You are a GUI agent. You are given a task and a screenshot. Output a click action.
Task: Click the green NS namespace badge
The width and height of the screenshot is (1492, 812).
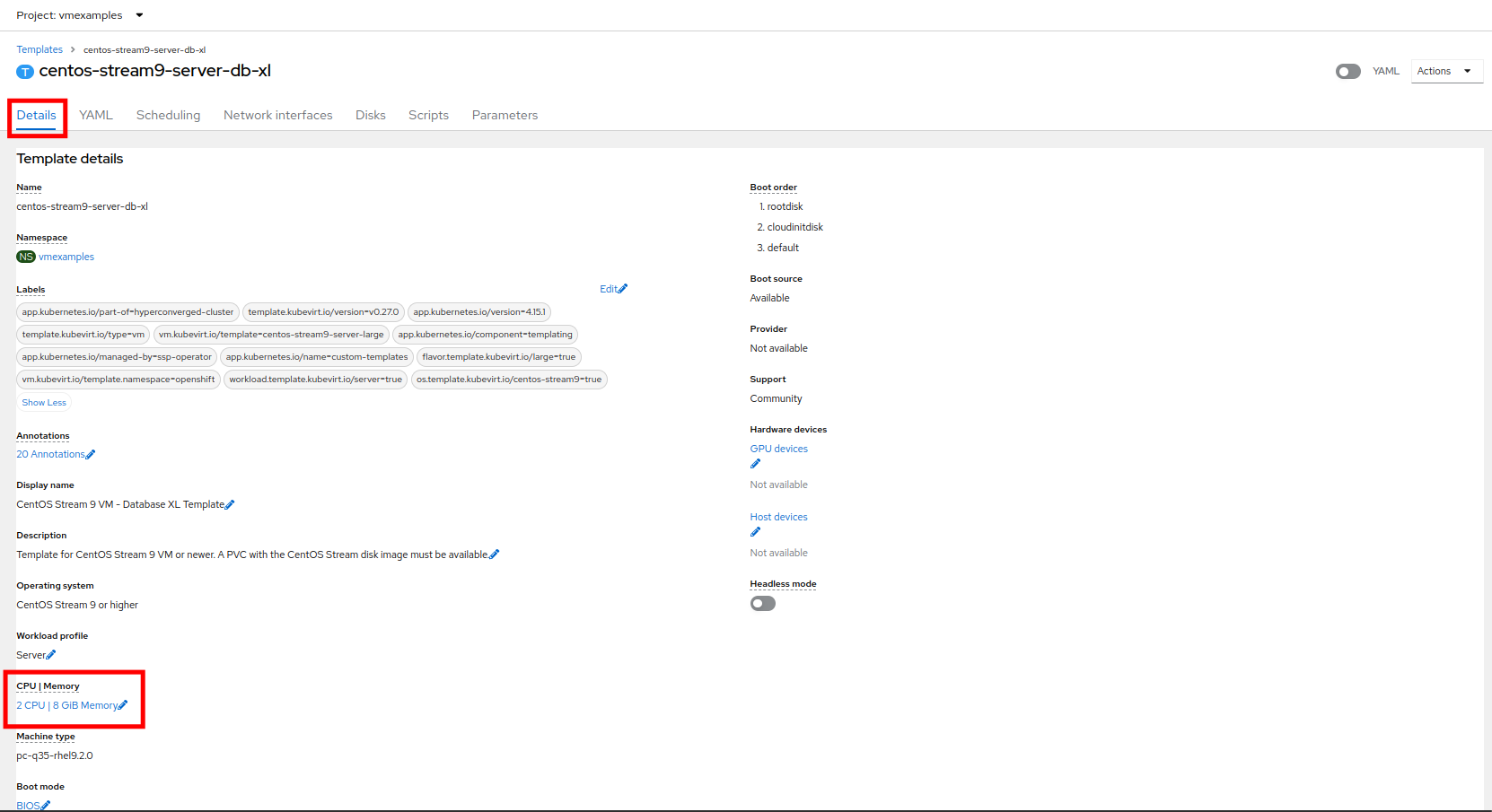(x=26, y=257)
